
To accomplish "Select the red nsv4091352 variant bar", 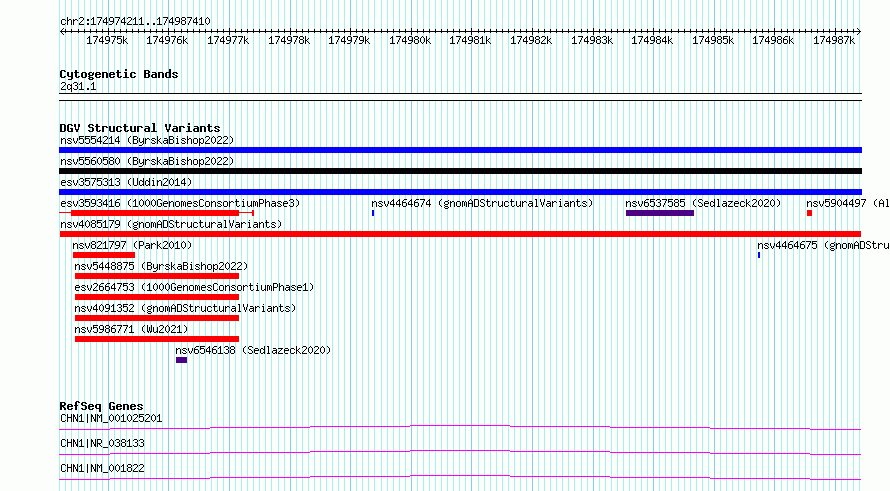I will tap(157, 318).
